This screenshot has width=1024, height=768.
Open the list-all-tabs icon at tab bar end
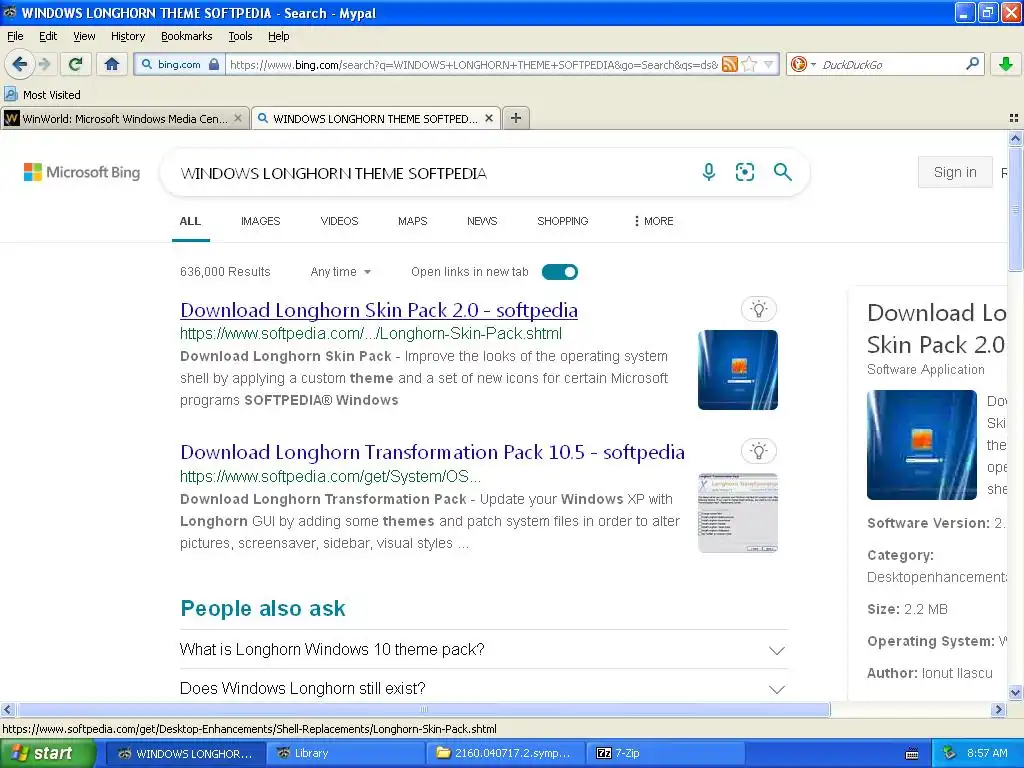[x=1014, y=118]
